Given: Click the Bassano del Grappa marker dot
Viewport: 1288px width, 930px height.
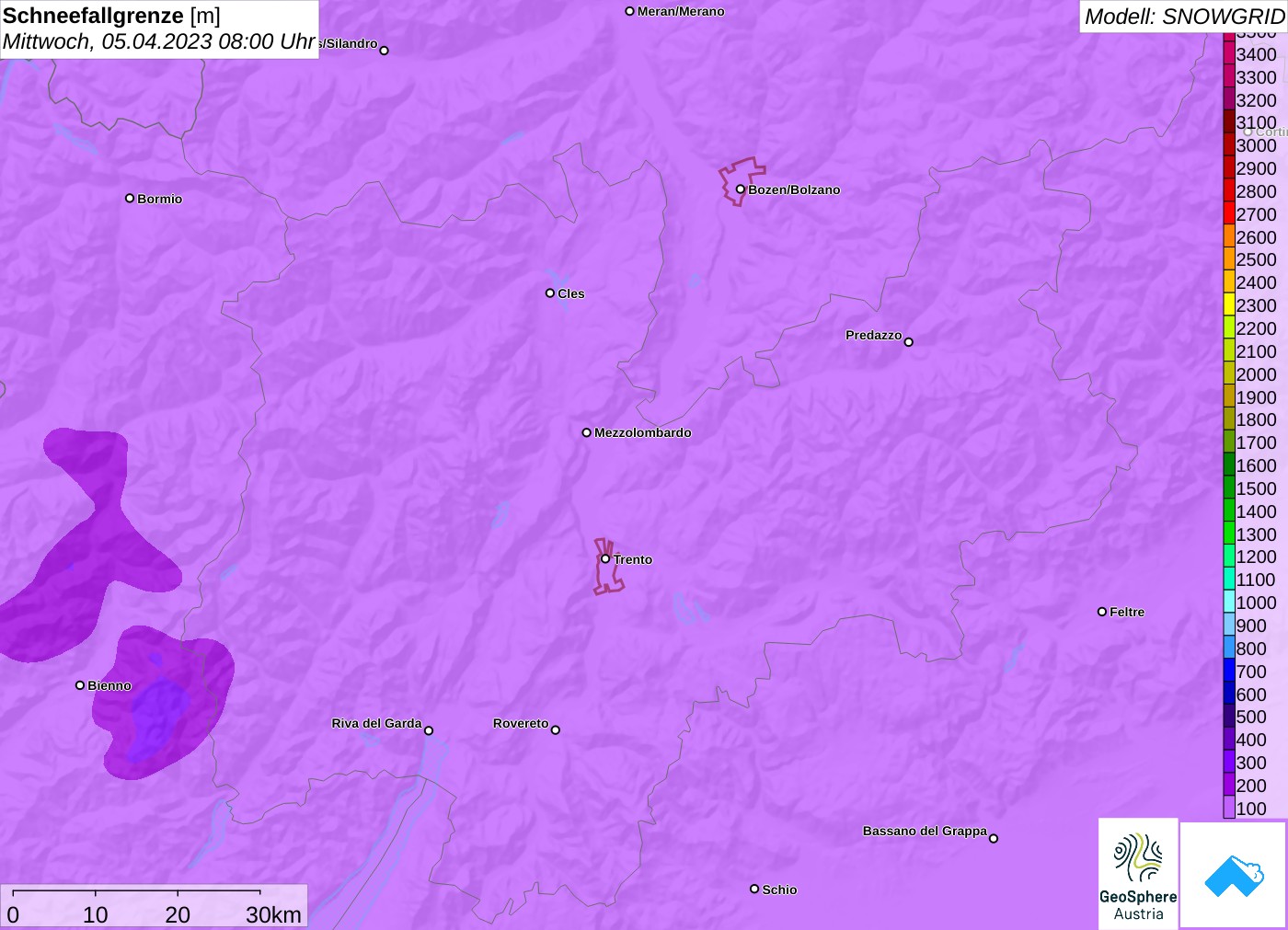Looking at the screenshot, I should 994,838.
